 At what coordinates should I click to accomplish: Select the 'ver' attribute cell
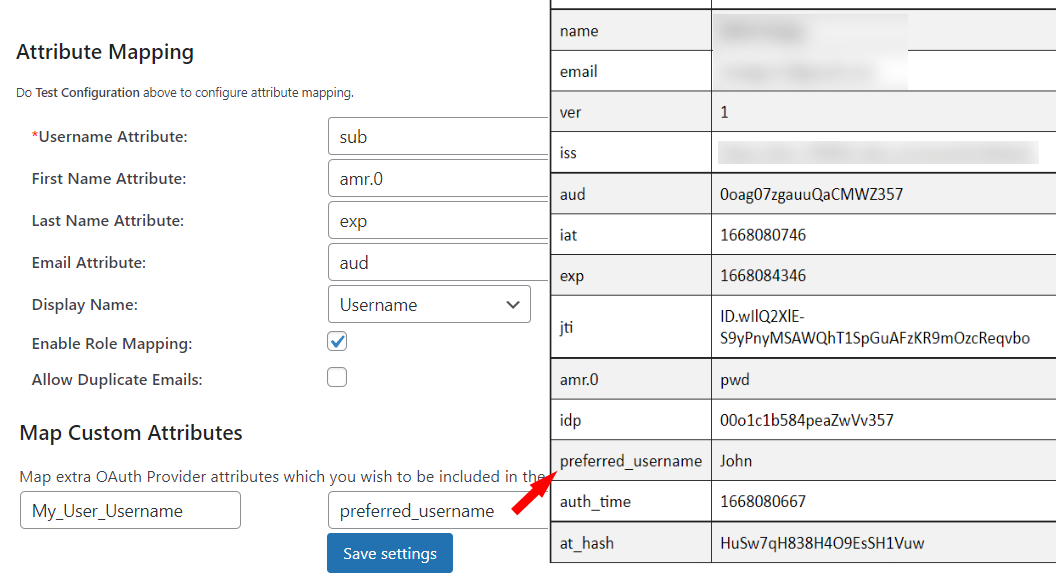coord(631,112)
